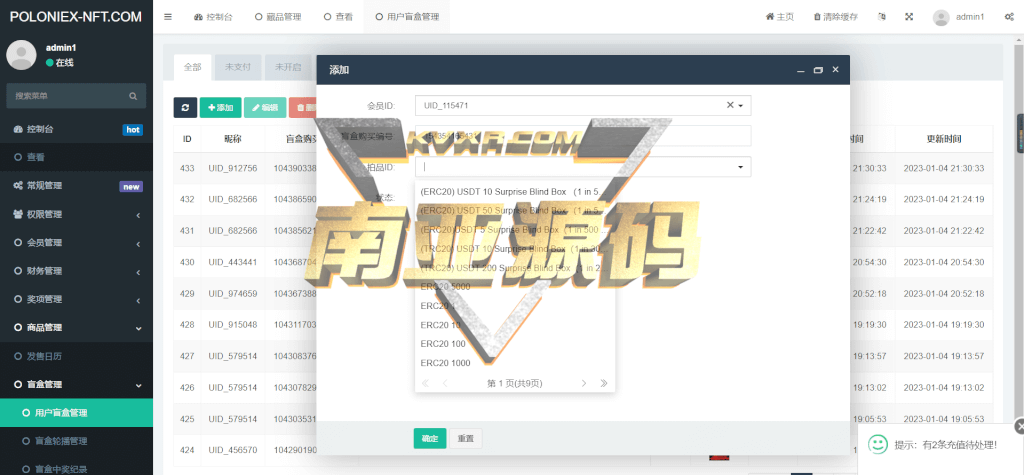Close the 添加 dialog
1024x475 pixels.
point(835,69)
